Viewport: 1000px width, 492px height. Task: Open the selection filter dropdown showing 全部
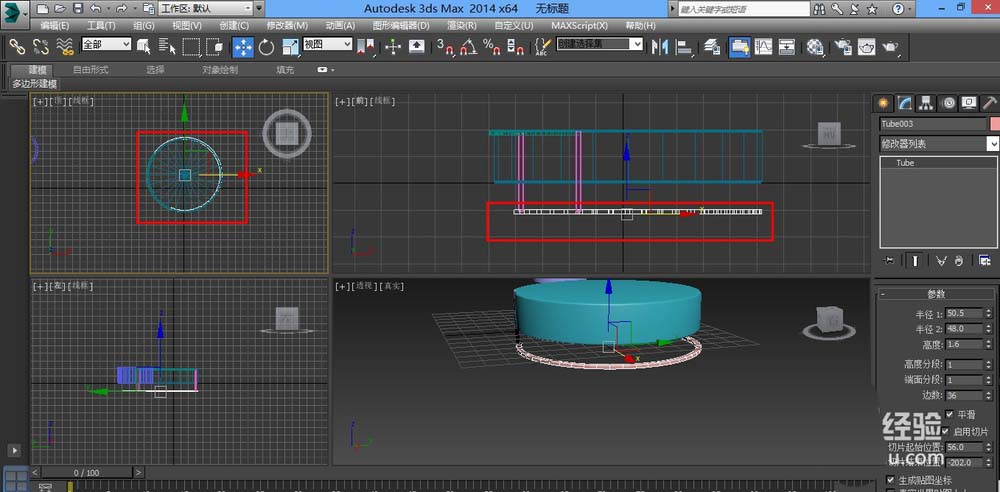(x=106, y=44)
